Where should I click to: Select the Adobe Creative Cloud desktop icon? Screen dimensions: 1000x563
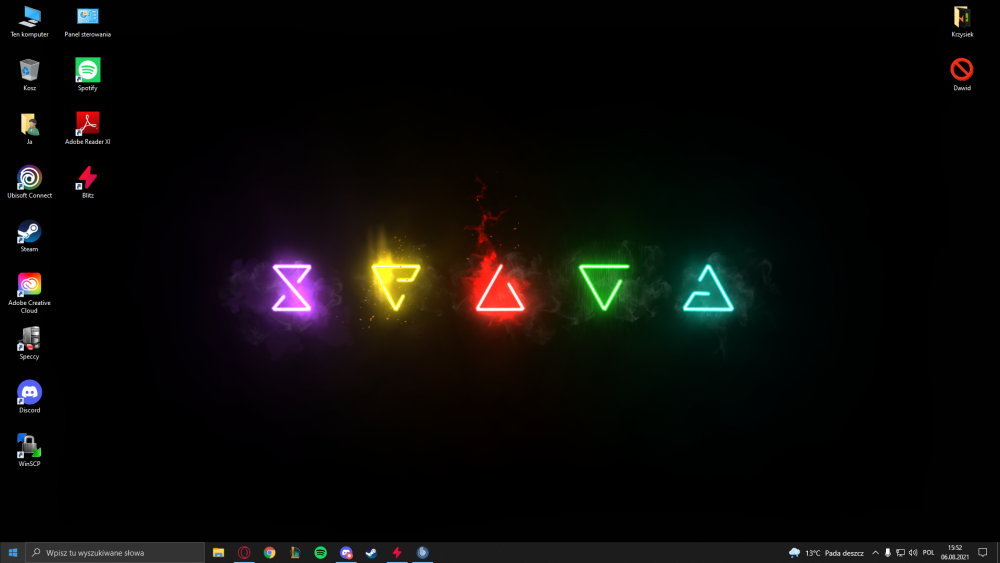tap(29, 293)
